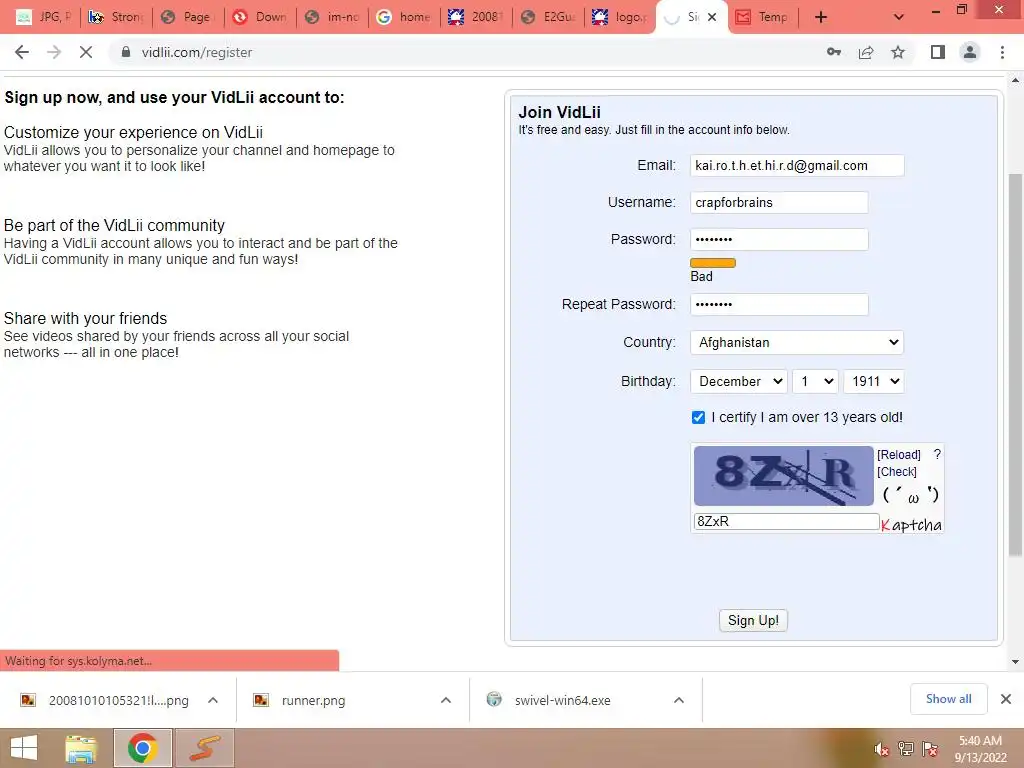
Task: Switch to the JPG tab
Action: click(44, 17)
